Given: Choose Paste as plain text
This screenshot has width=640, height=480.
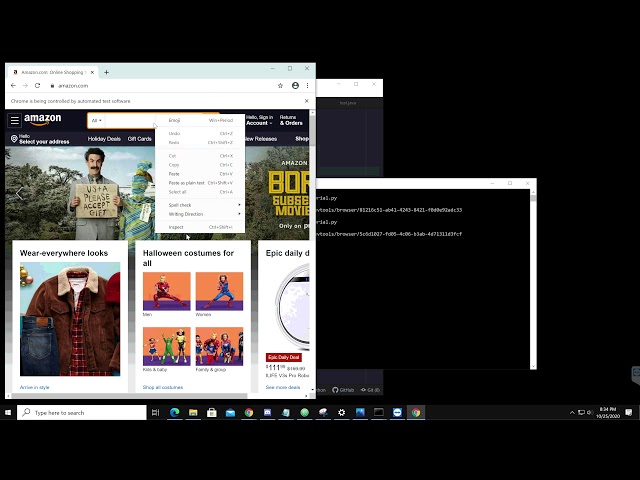Looking at the screenshot, I should (x=200, y=183).
